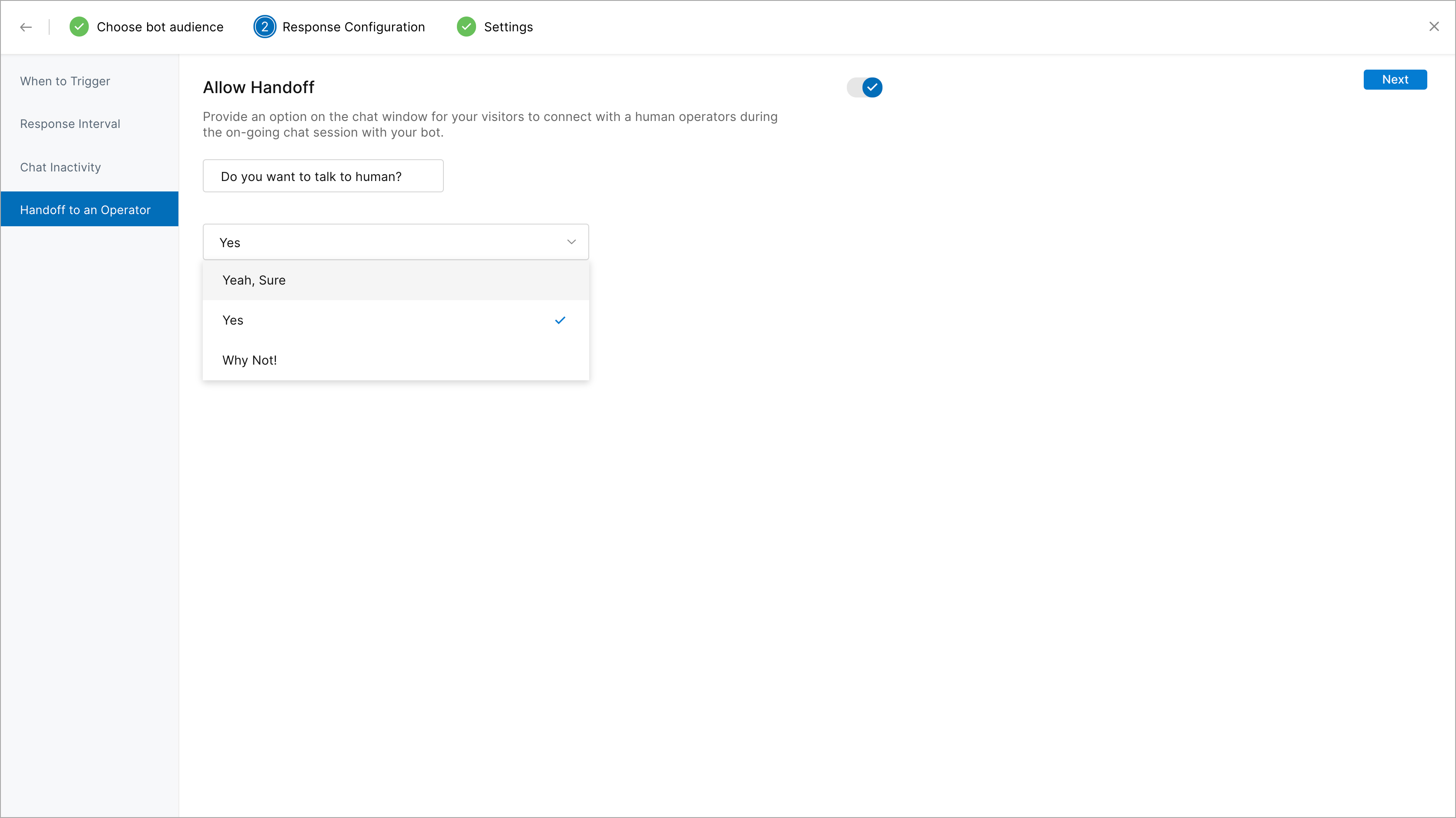Click the Next button
The height and width of the screenshot is (818, 1456).
coord(1395,80)
